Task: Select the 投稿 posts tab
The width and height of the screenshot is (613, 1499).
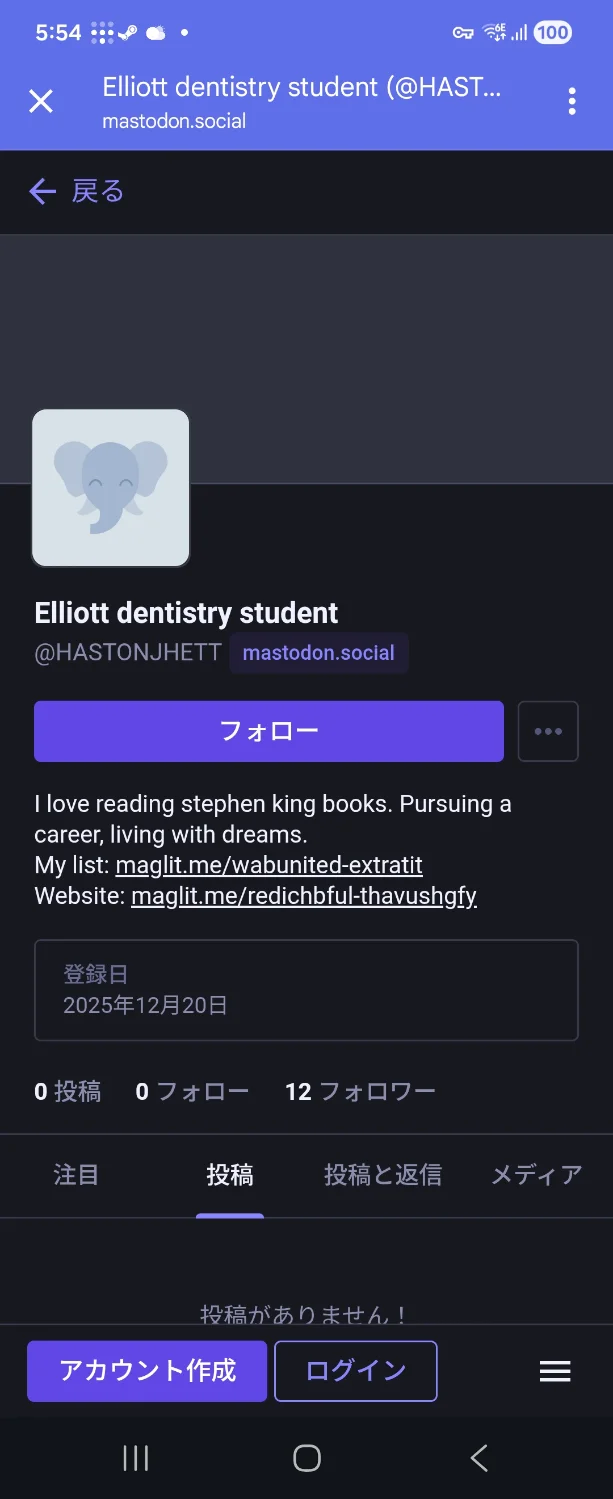Action: (x=230, y=1175)
